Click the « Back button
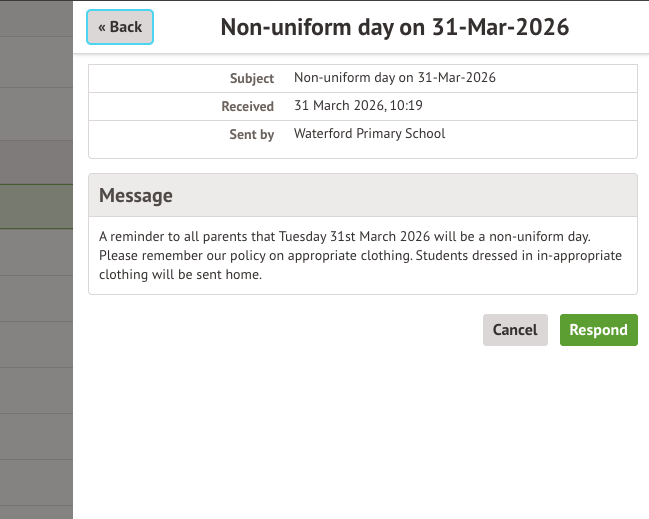Viewport: 649px width, 519px height. [x=120, y=27]
